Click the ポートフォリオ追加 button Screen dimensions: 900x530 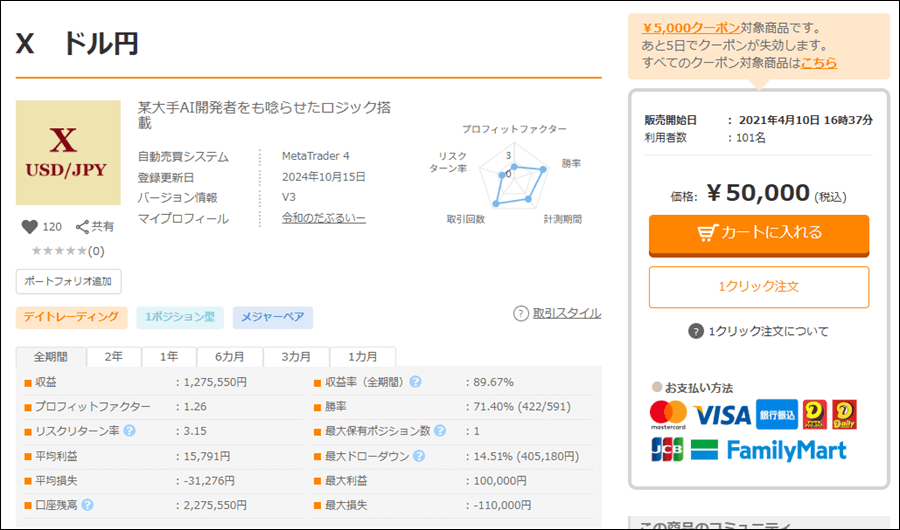click(x=68, y=281)
